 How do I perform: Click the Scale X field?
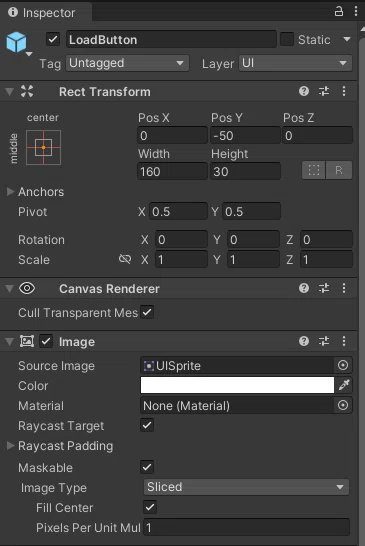click(181, 259)
